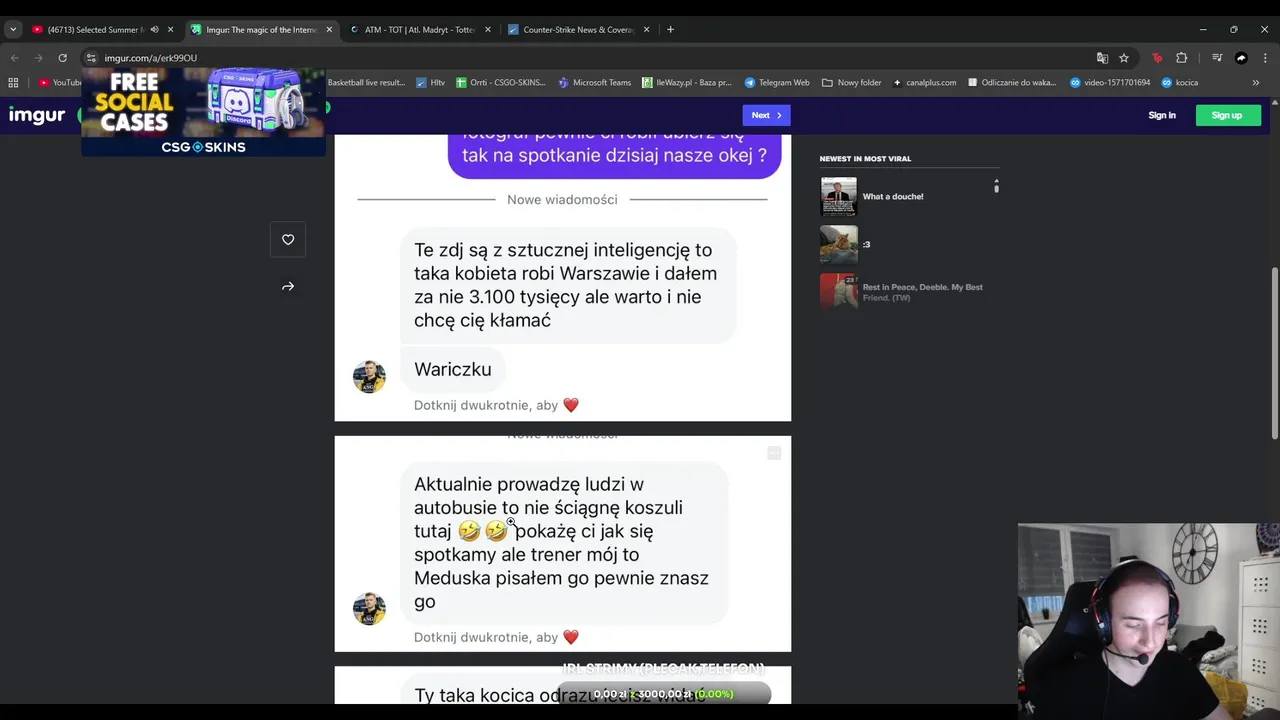Click the Te zdj są z sztucznej message
Viewport: 1280px width, 720px height.
click(x=568, y=285)
